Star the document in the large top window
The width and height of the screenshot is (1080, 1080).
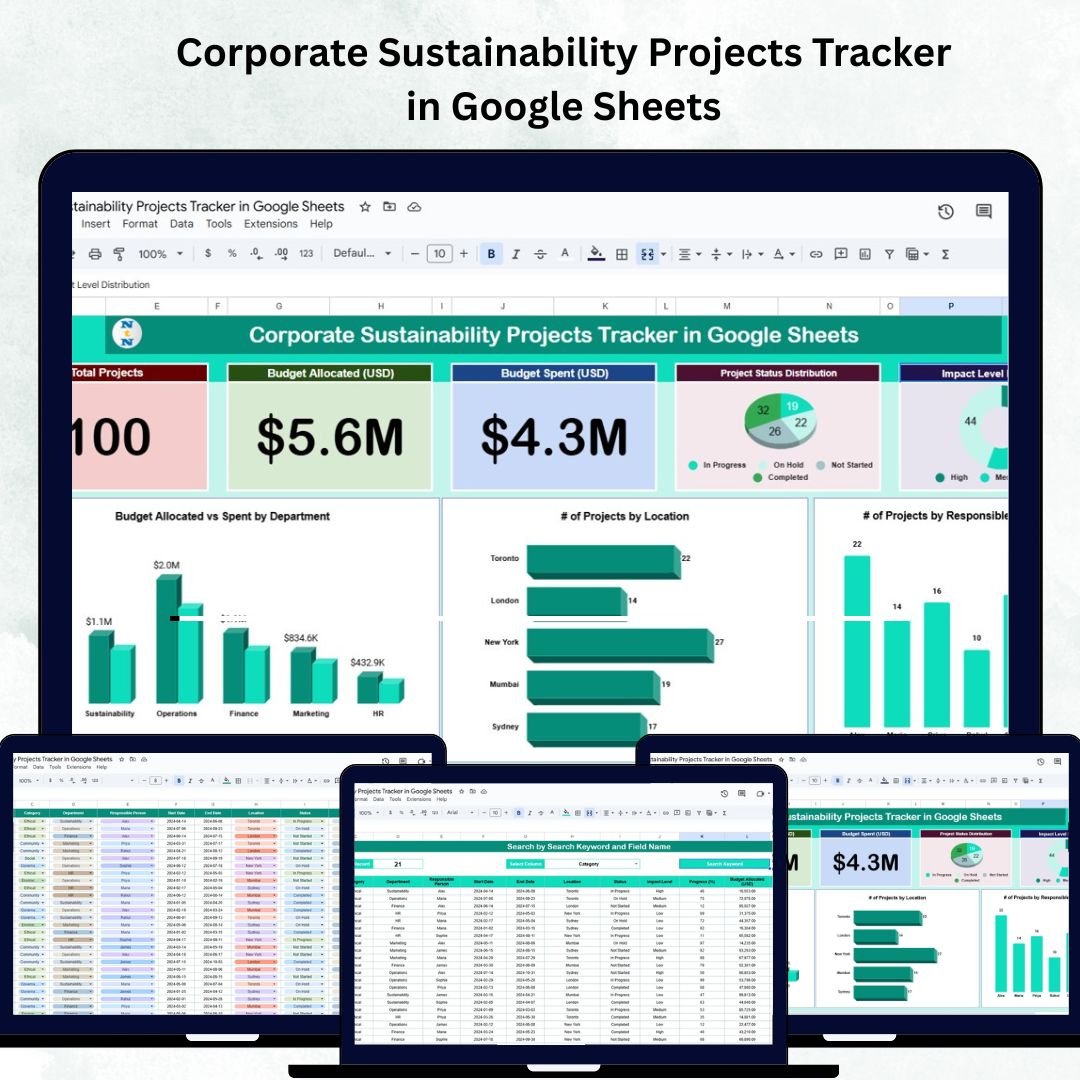click(x=365, y=207)
